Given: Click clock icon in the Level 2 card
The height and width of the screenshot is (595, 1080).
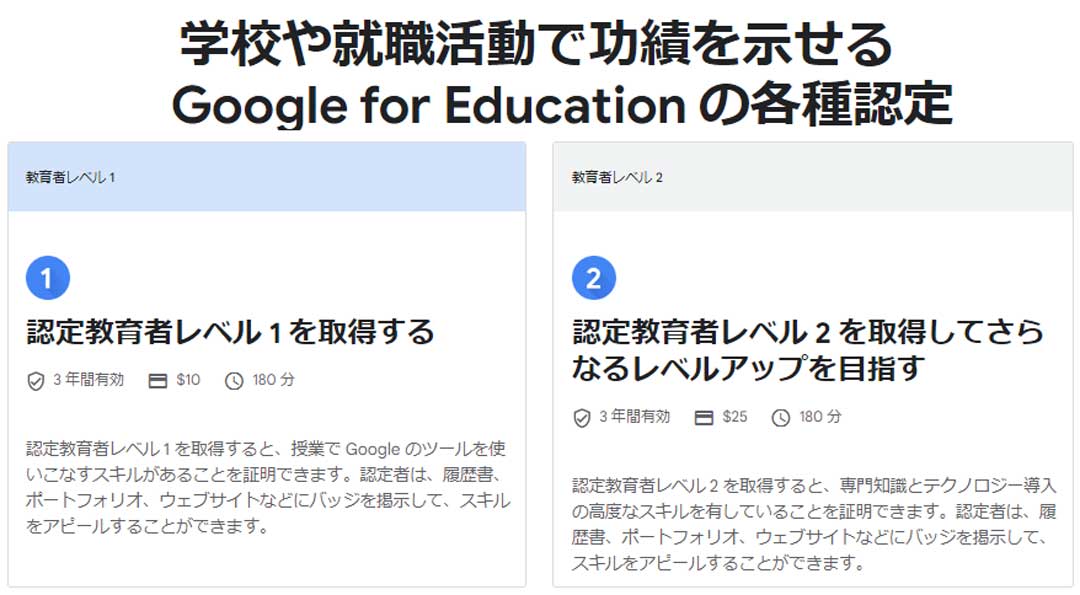Looking at the screenshot, I should (780, 417).
